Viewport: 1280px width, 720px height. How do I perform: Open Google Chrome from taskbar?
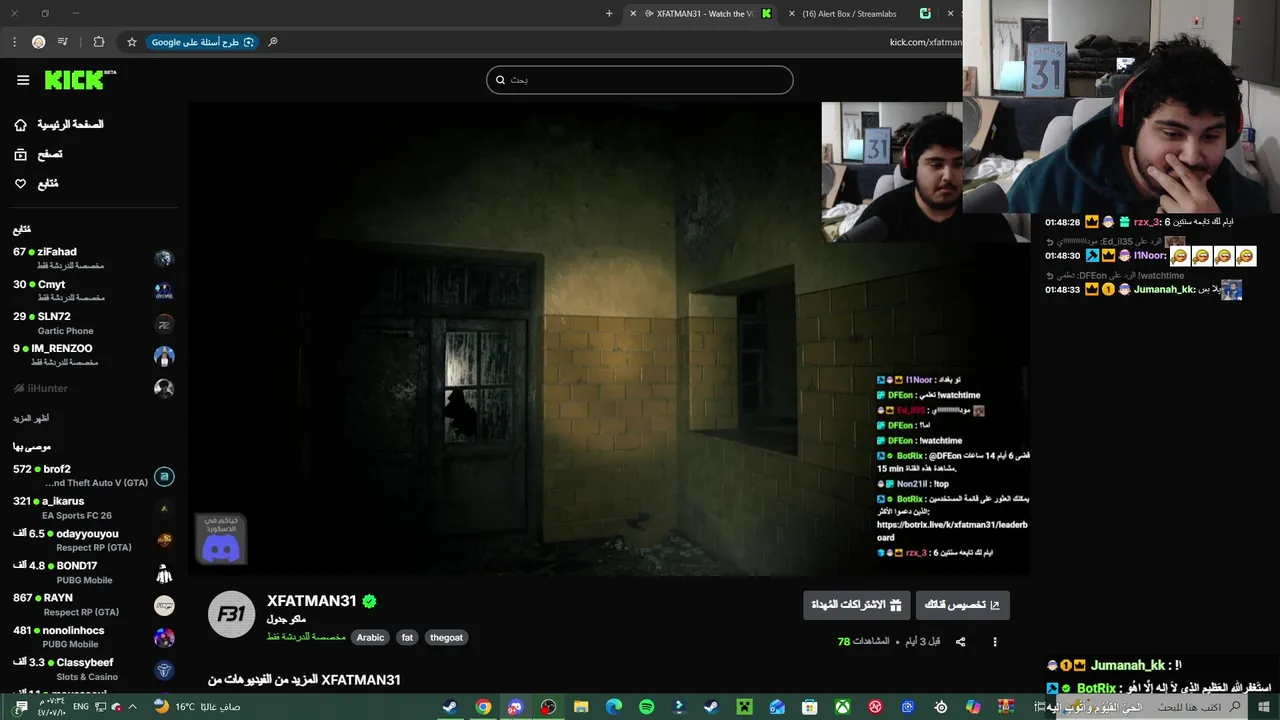483,707
